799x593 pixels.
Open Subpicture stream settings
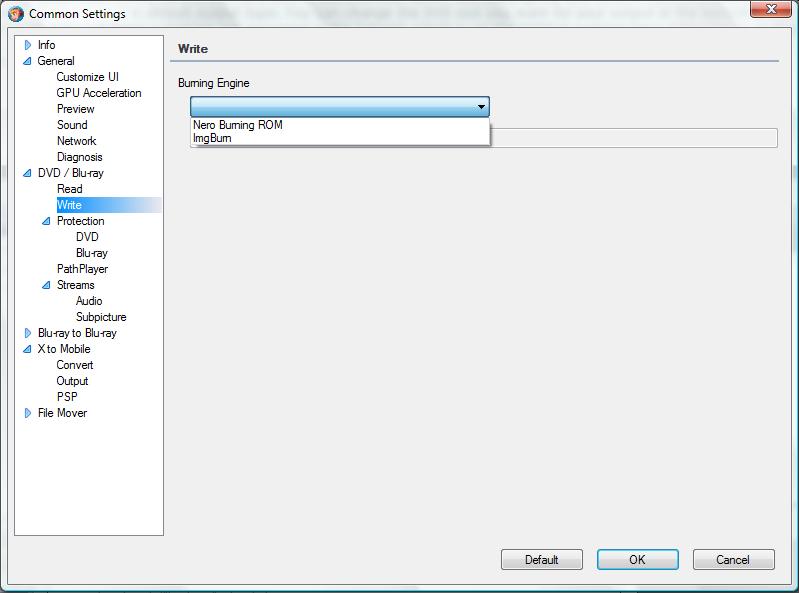tap(101, 317)
